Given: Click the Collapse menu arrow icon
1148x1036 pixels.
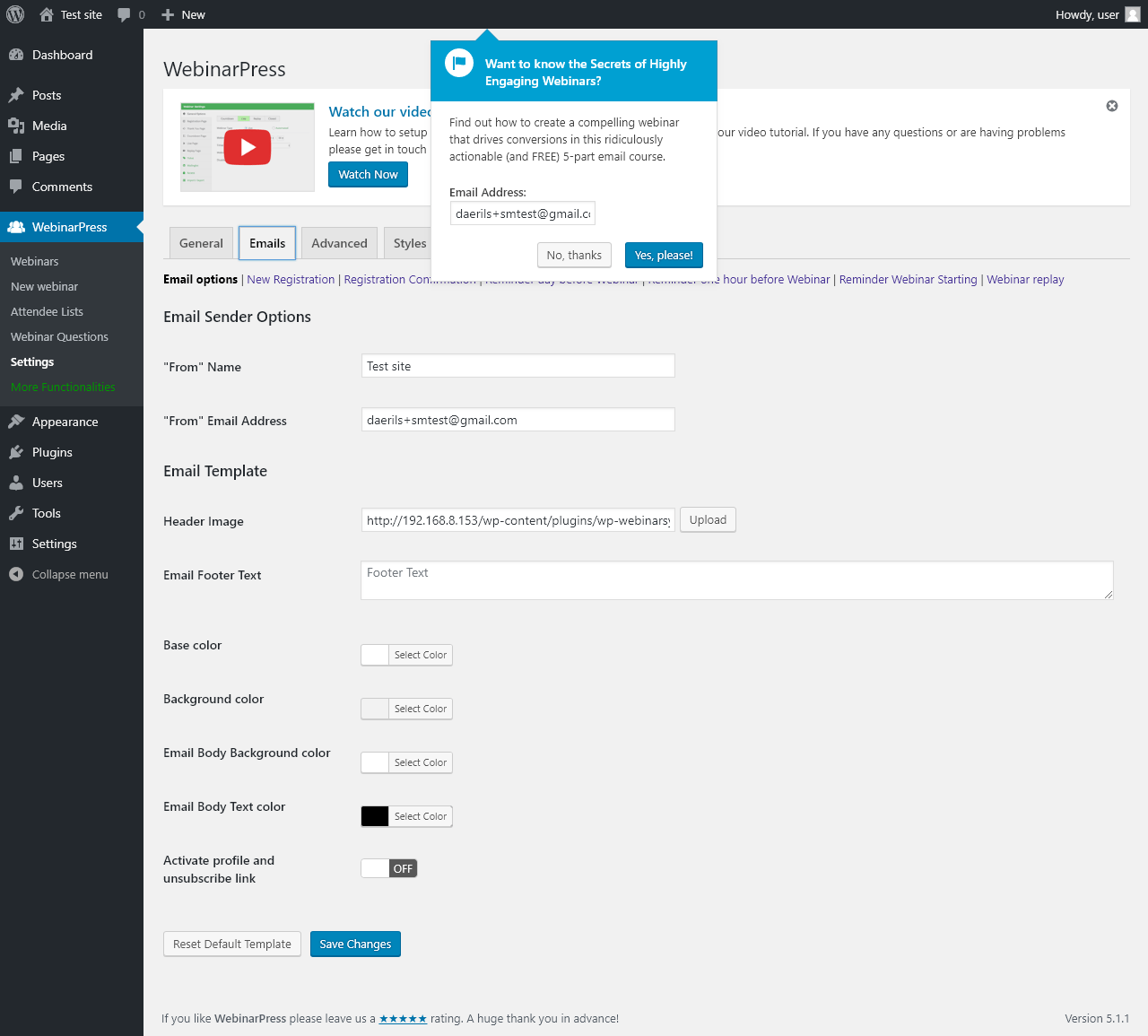Looking at the screenshot, I should (16, 574).
